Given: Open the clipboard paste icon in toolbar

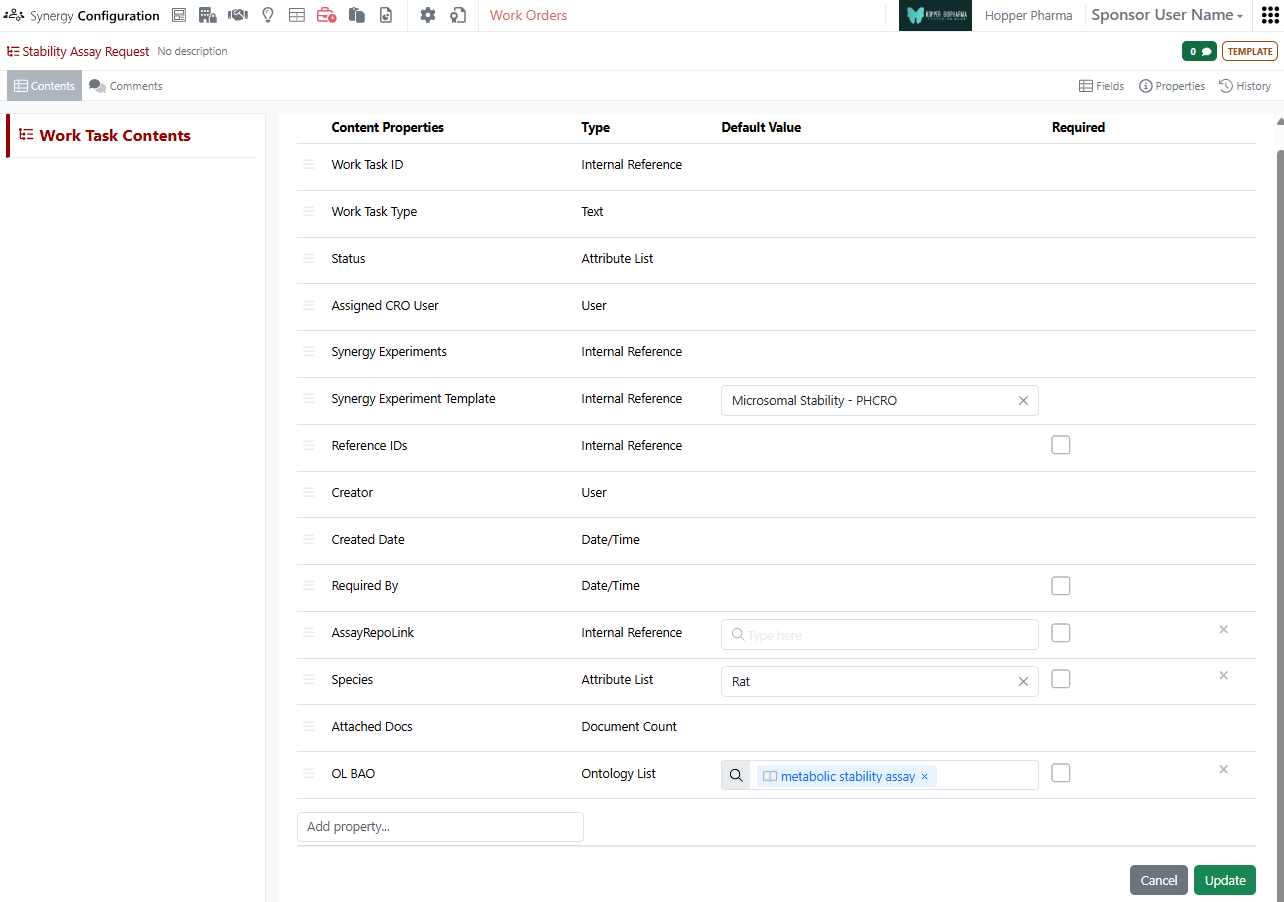Looking at the screenshot, I should 356,15.
